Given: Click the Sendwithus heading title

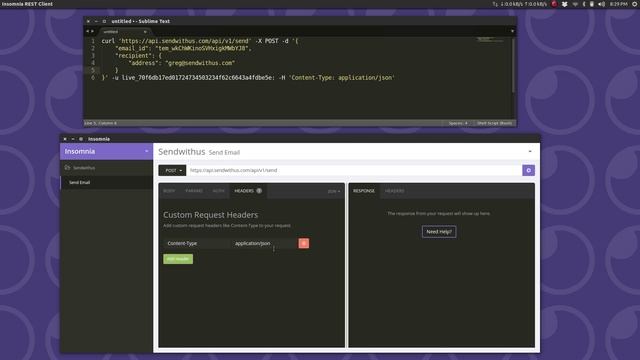Looking at the screenshot, I should [182, 151].
